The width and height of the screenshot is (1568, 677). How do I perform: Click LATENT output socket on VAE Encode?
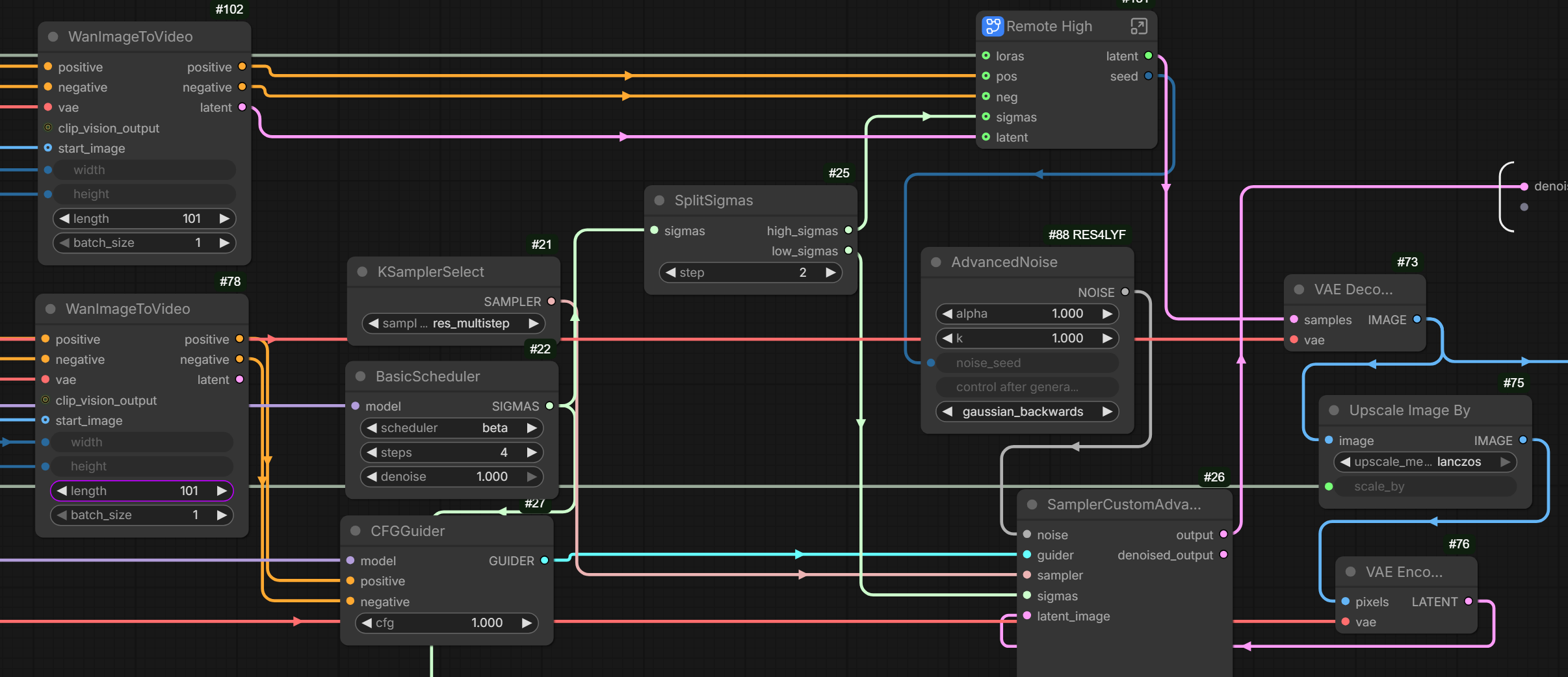point(1469,602)
